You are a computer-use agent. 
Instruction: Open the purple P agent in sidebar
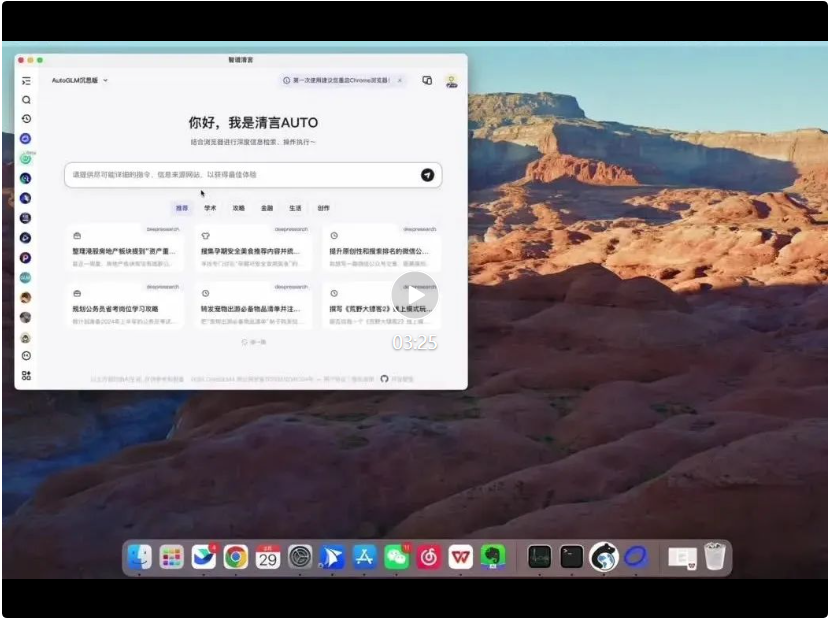[25, 258]
